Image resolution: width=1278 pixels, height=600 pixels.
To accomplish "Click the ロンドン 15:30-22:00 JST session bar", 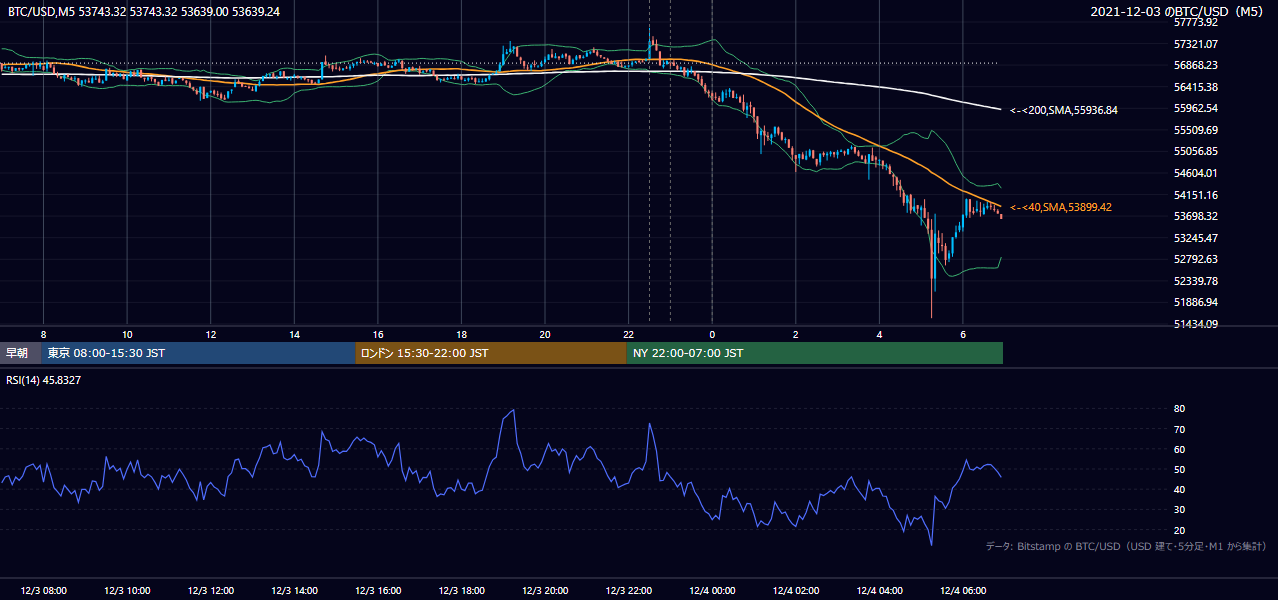I will pyautogui.click(x=491, y=353).
